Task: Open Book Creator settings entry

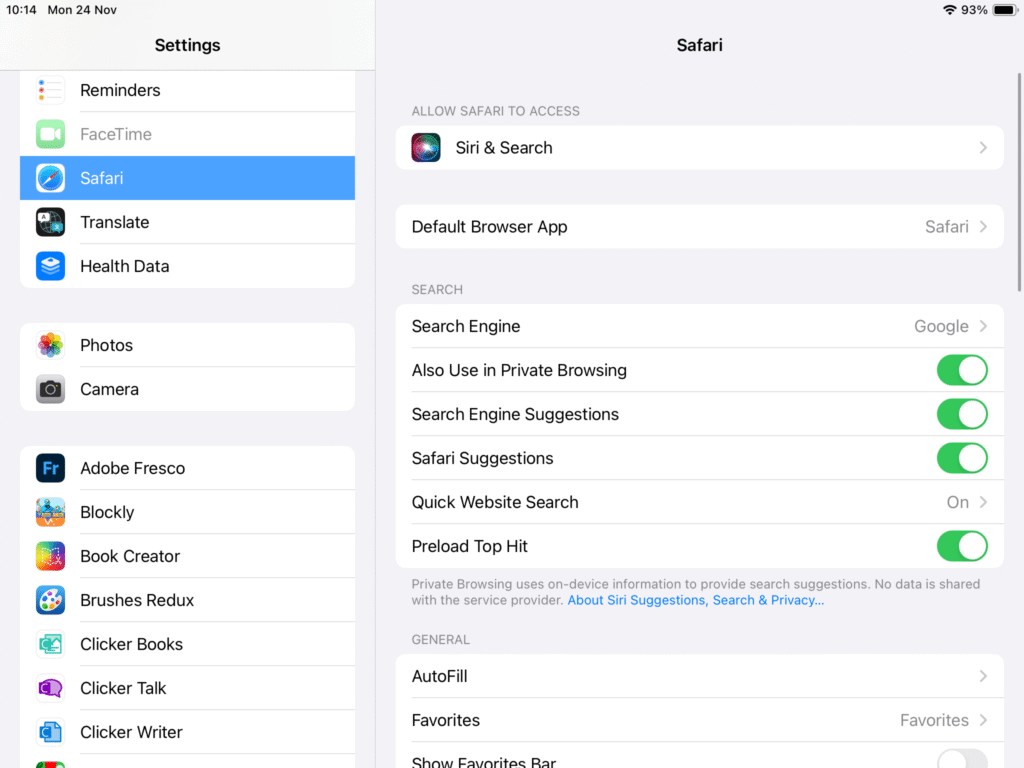Action: coord(130,556)
